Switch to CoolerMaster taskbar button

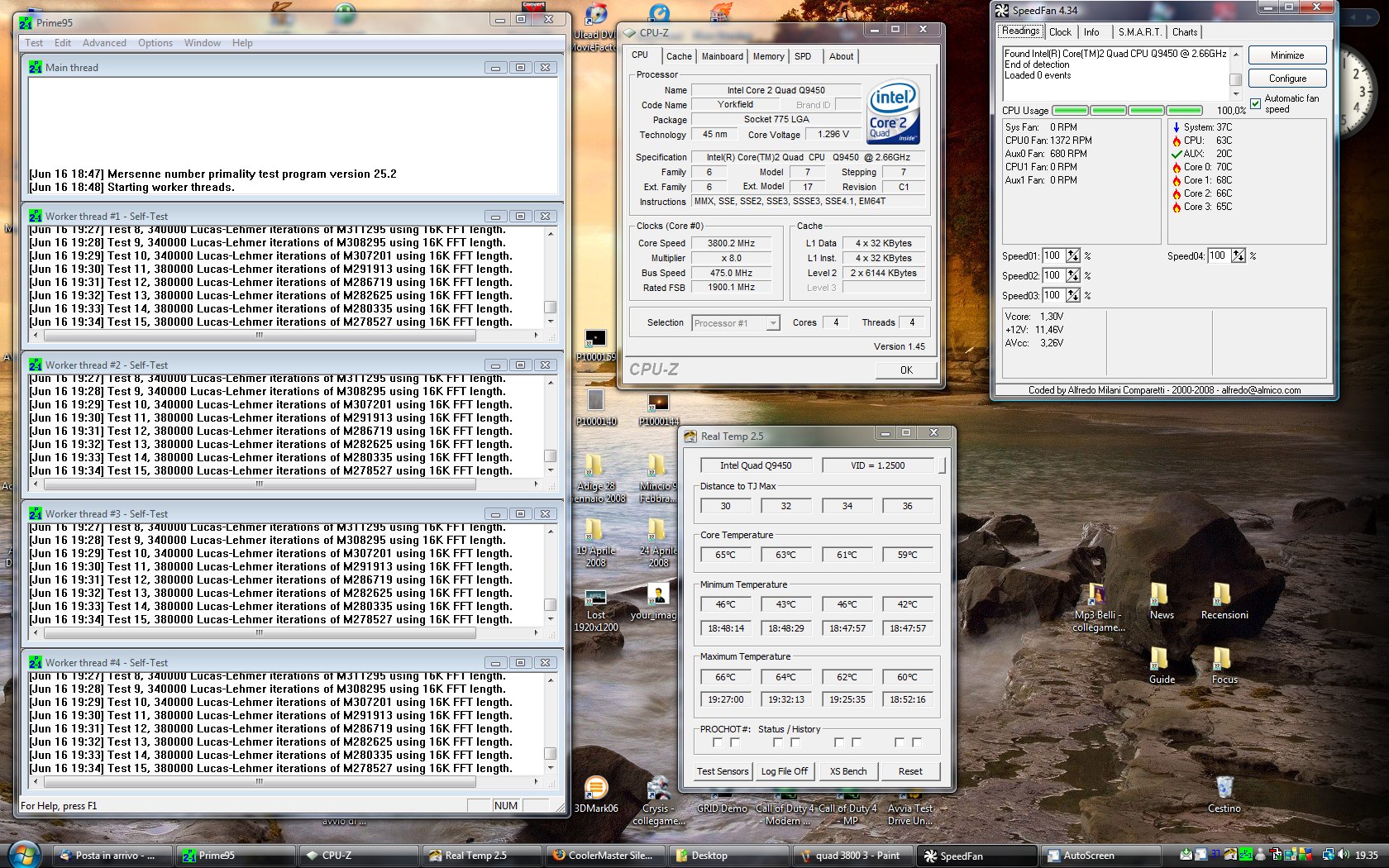tap(604, 856)
